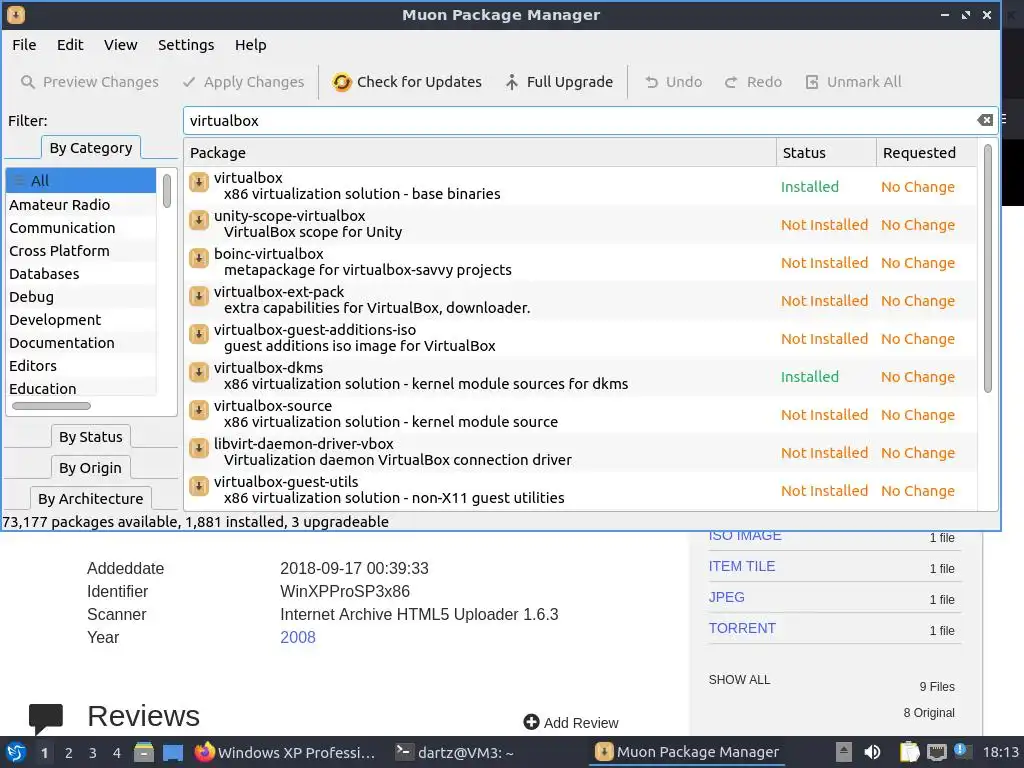The height and width of the screenshot is (768, 1024).
Task: Click the Muon icon in the title bar
Action: pos(16,14)
